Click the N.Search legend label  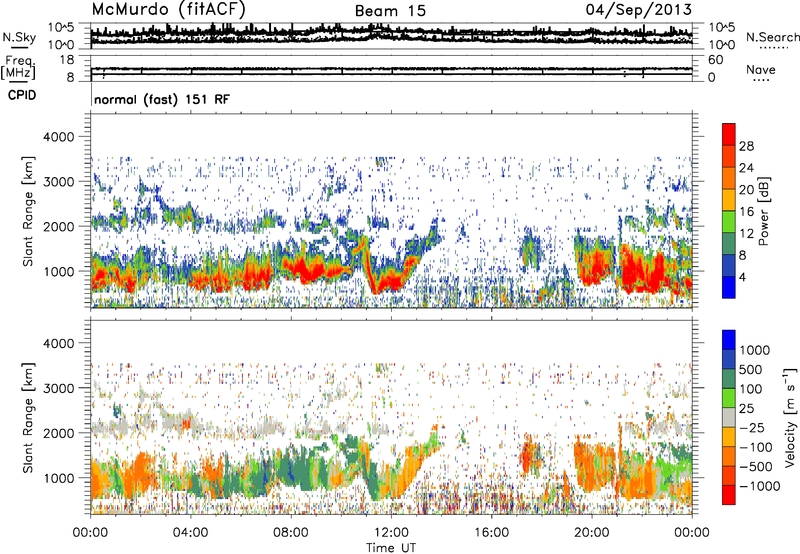[772, 37]
